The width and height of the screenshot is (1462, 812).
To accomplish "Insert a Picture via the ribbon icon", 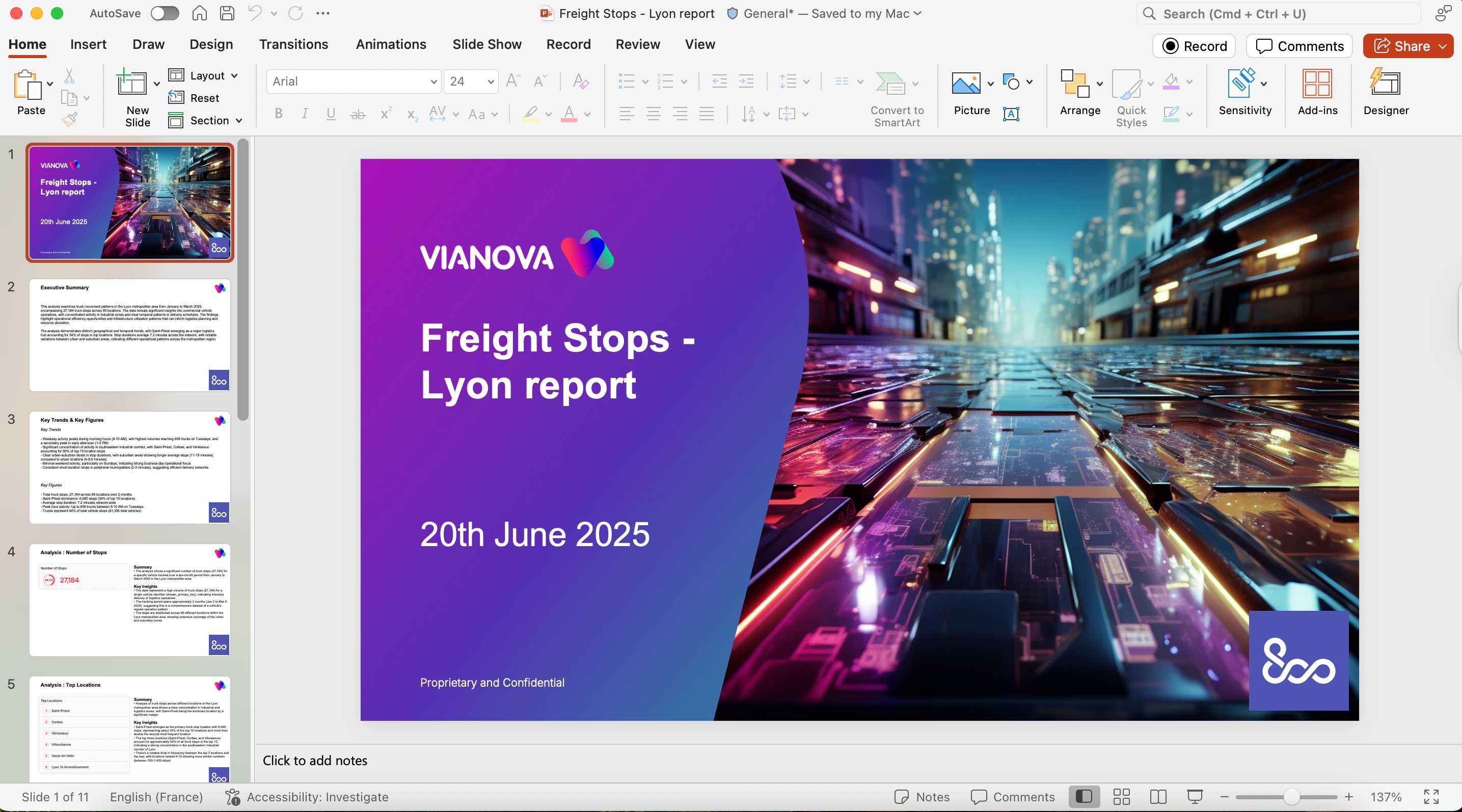I will coord(965,83).
